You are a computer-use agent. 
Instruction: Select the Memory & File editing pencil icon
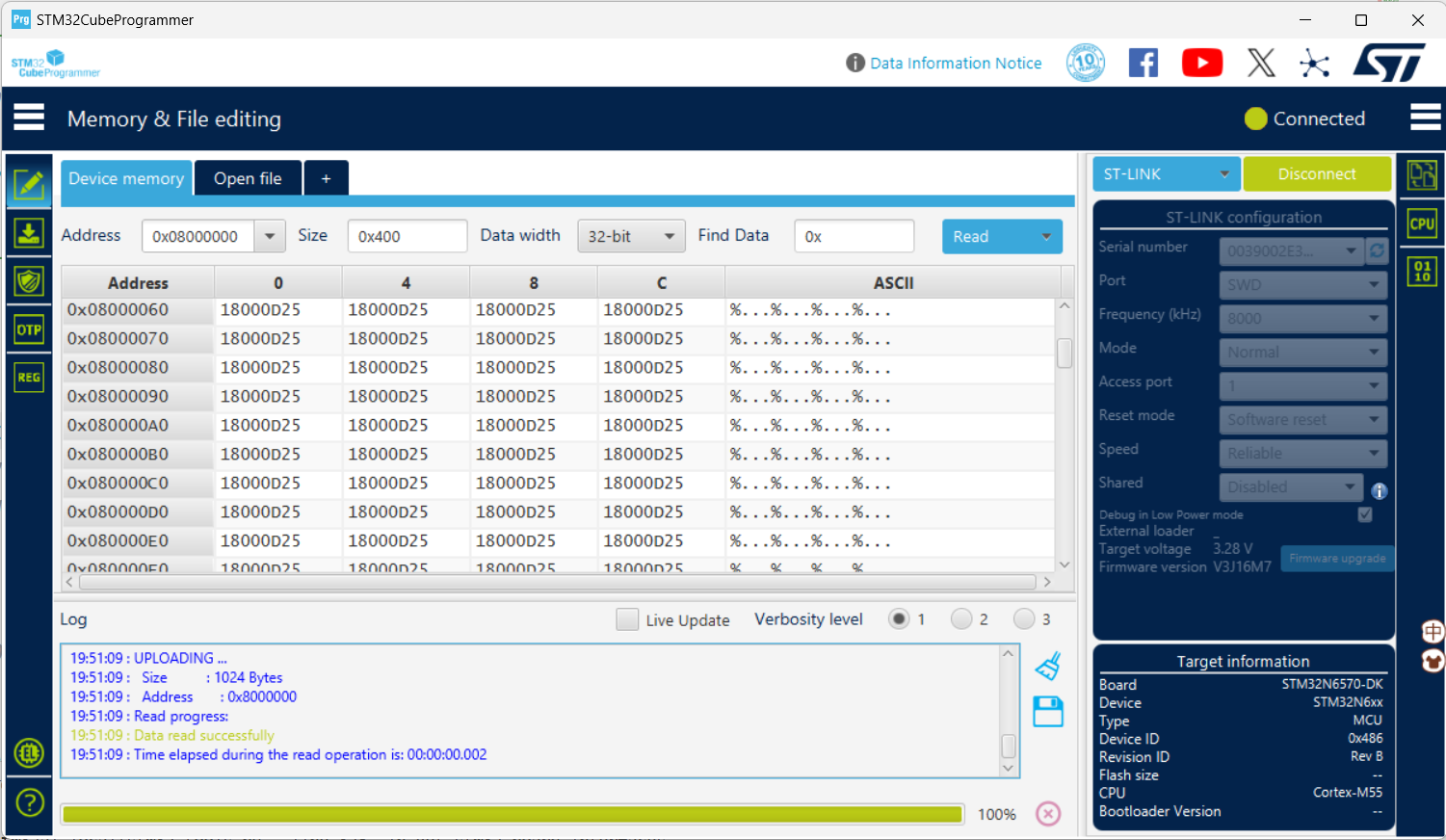click(x=29, y=183)
